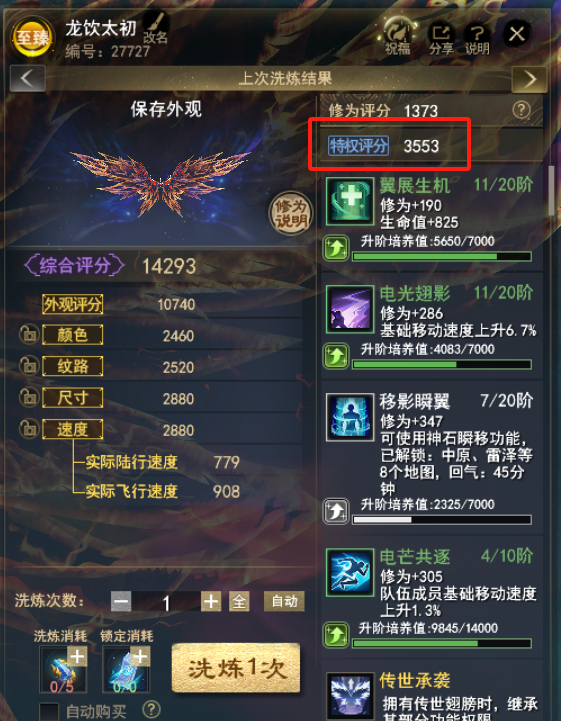Go to next result with right arrow

529,80
